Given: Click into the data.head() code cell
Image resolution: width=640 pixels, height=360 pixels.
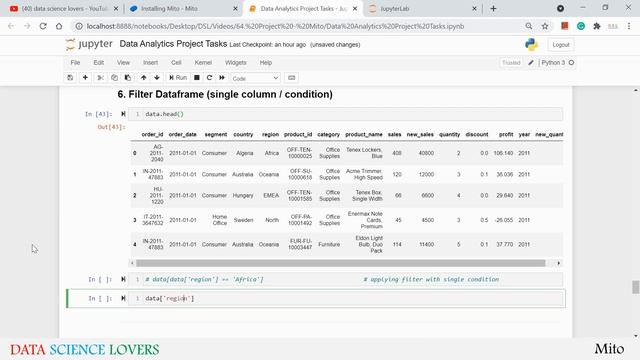Looking at the screenshot, I should point(345,114).
